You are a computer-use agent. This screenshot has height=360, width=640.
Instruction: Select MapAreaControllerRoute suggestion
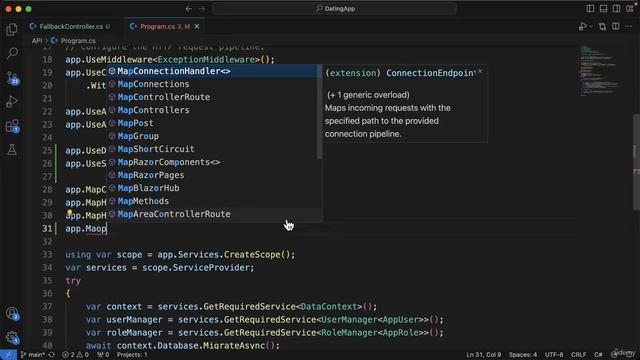[212, 214]
